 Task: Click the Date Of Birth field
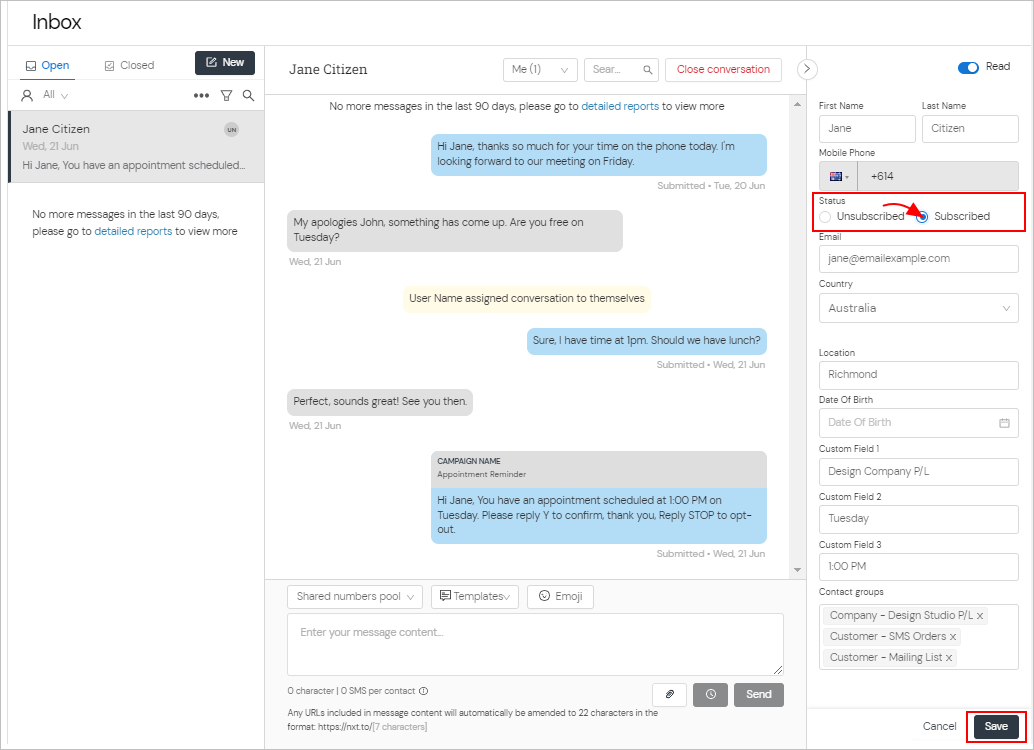click(x=919, y=423)
